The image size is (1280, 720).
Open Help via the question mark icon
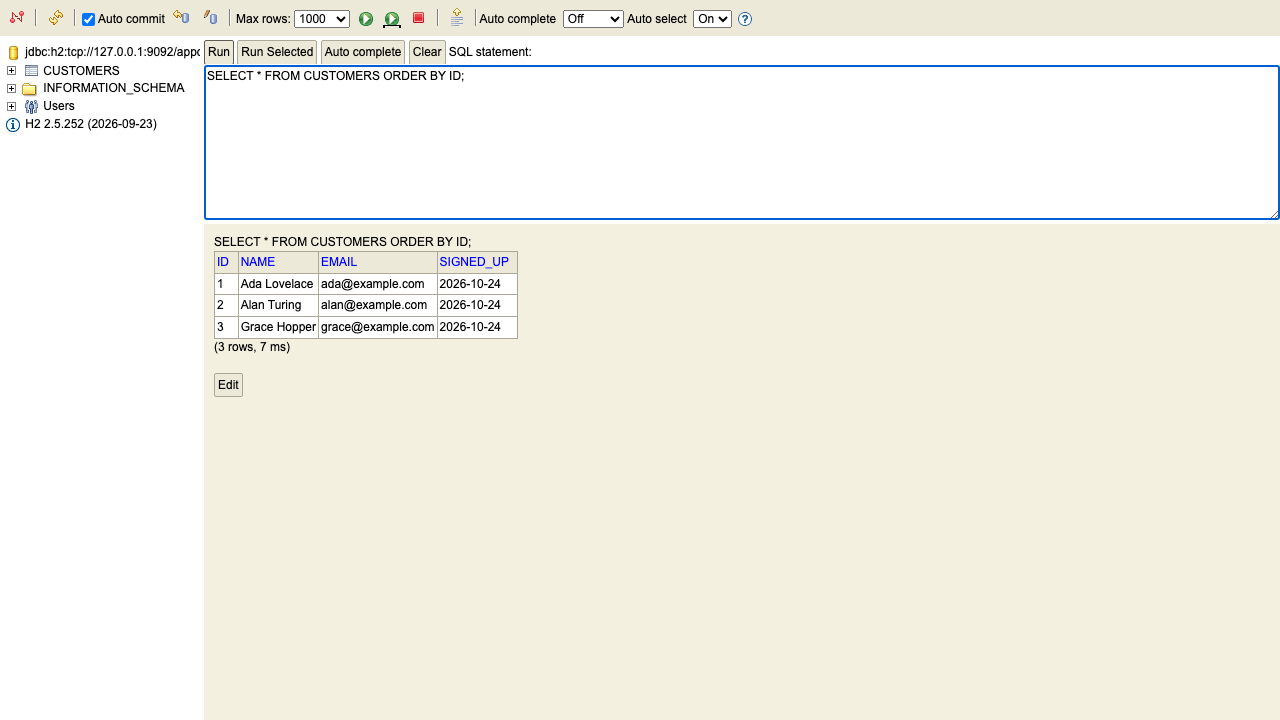745,19
